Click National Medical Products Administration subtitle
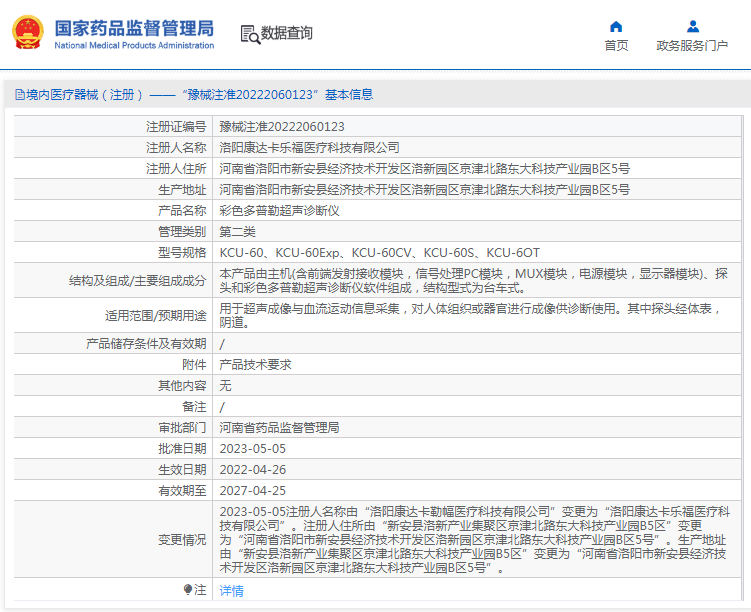751x612 pixels. pyautogui.click(x=134, y=45)
